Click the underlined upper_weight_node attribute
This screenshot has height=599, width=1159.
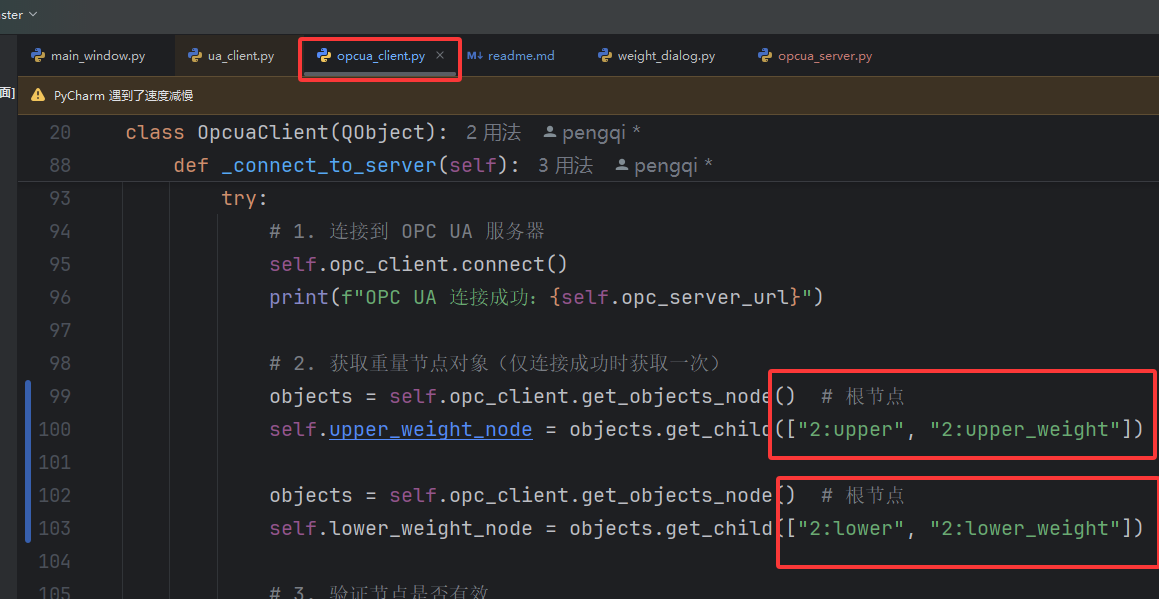(x=431, y=429)
